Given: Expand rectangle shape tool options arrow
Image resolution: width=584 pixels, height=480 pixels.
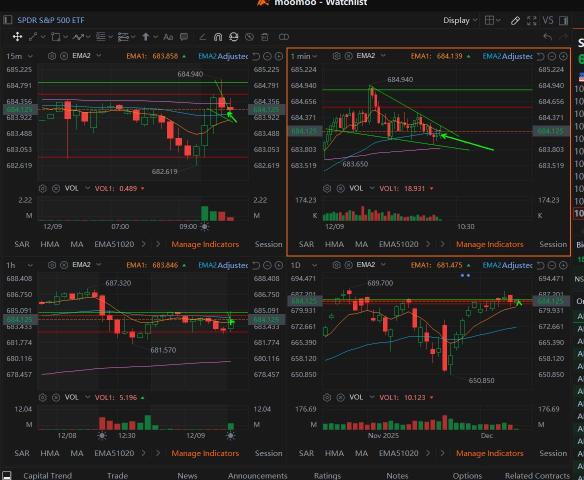Looking at the screenshot, I should pos(66,36).
